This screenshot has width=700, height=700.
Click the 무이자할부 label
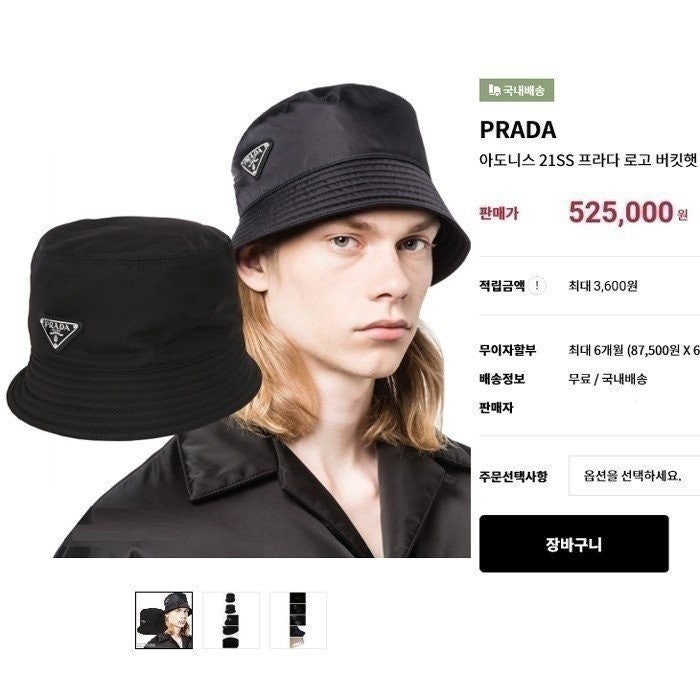(x=508, y=350)
